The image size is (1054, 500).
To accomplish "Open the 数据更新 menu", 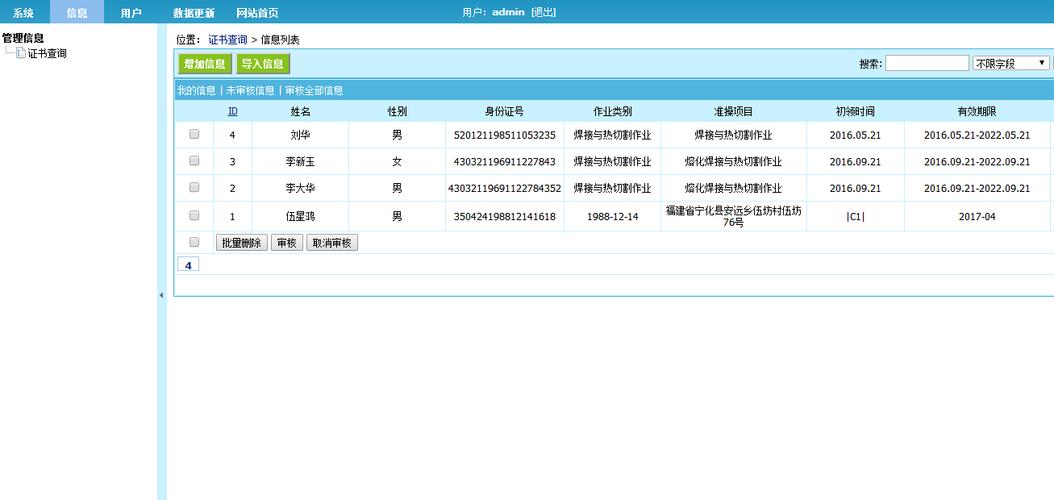I will pyautogui.click(x=193, y=13).
